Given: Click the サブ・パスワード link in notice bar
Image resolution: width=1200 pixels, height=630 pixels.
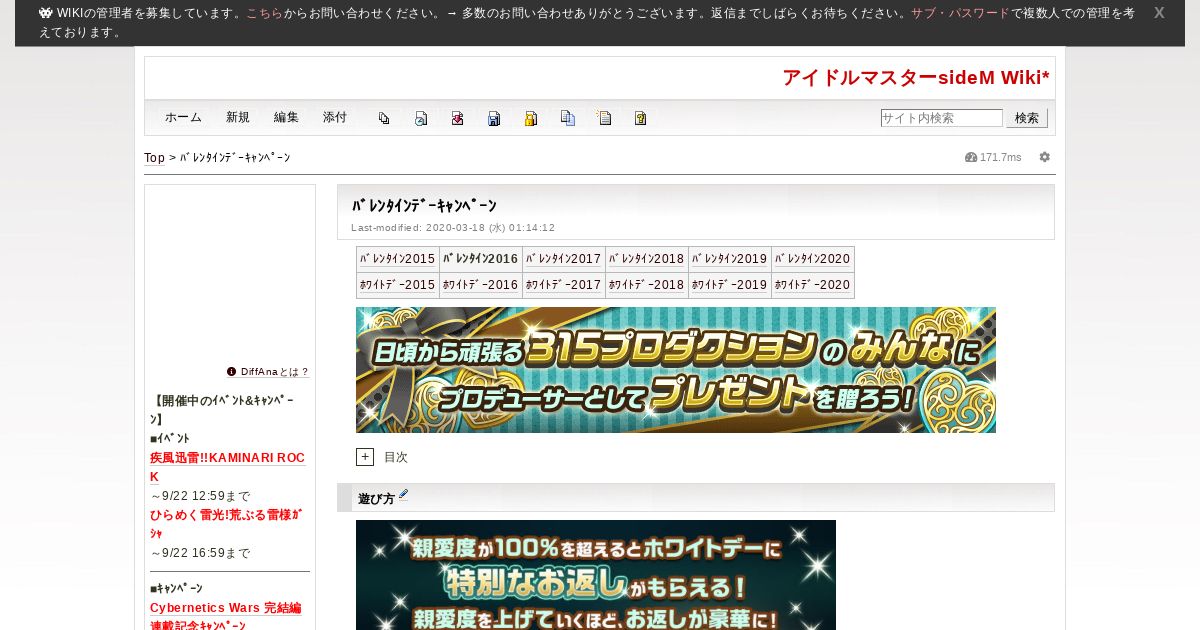Looking at the screenshot, I should coord(960,13).
